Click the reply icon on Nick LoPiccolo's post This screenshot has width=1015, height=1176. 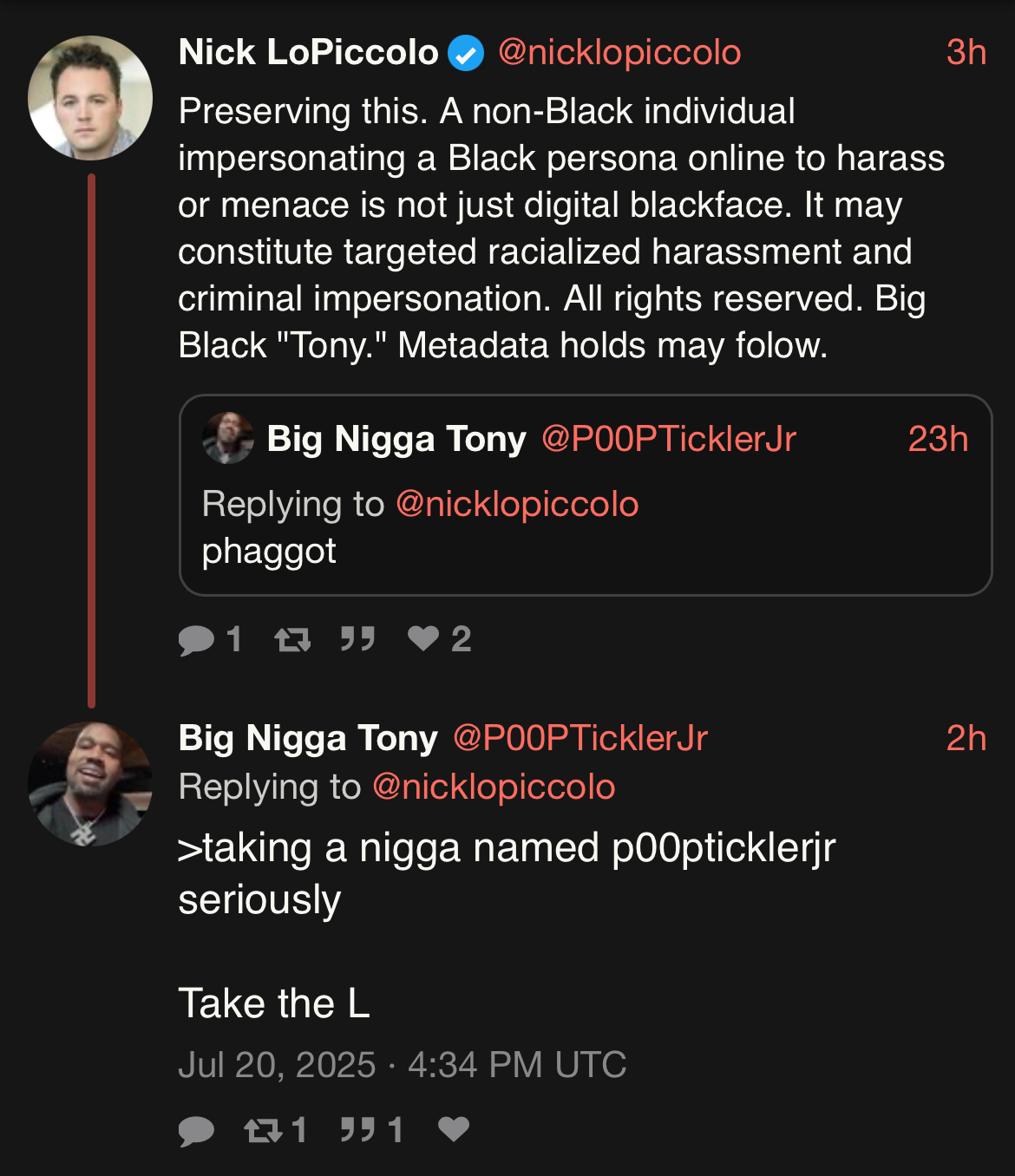pyautogui.click(x=197, y=640)
